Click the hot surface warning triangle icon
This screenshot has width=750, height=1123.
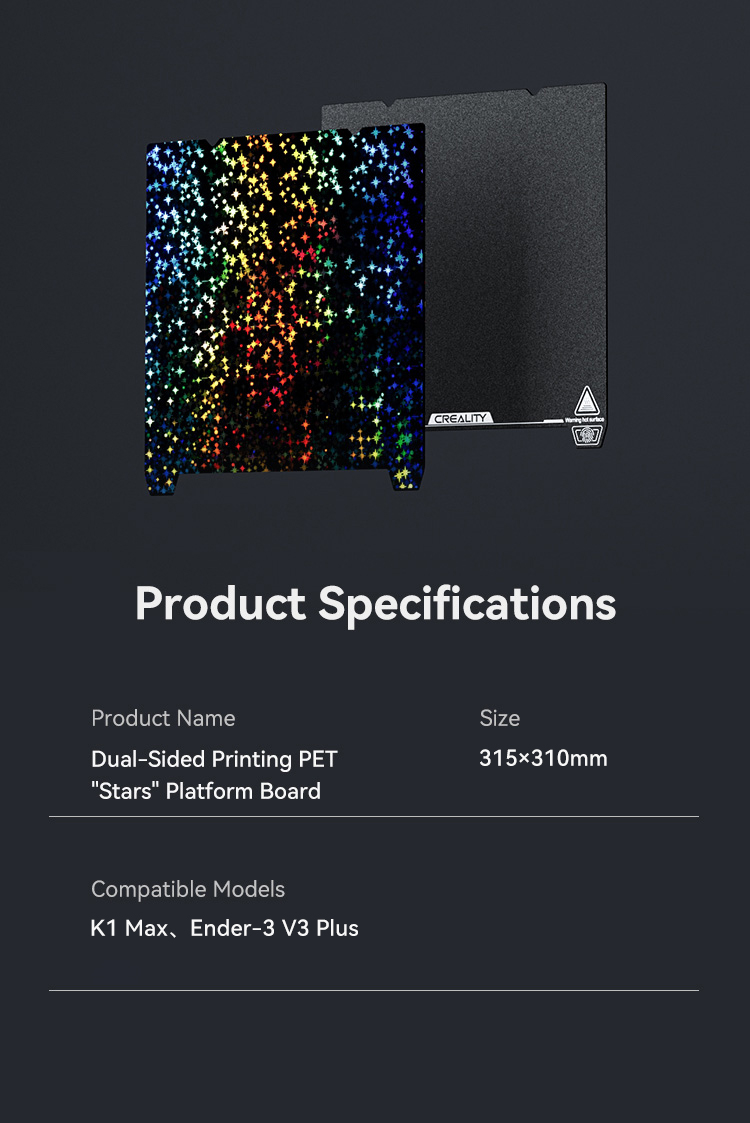[587, 400]
